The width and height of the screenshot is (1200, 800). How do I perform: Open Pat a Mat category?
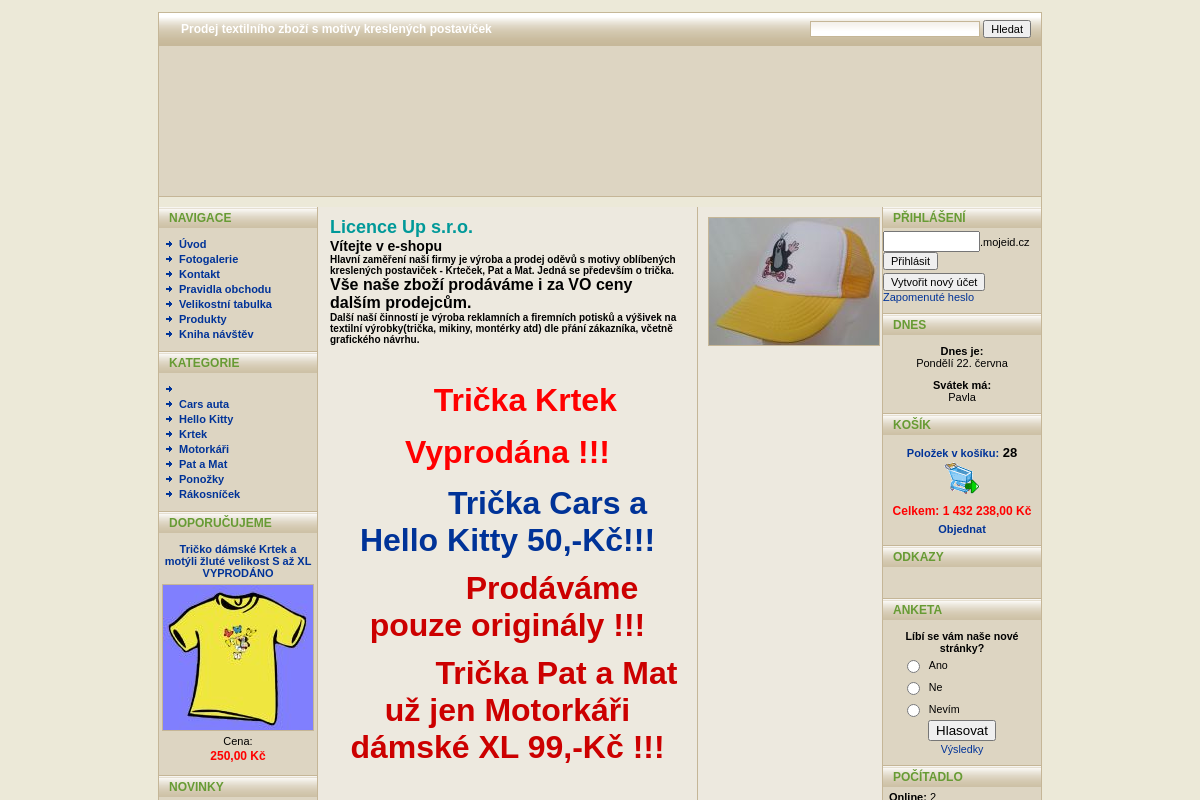(203, 464)
